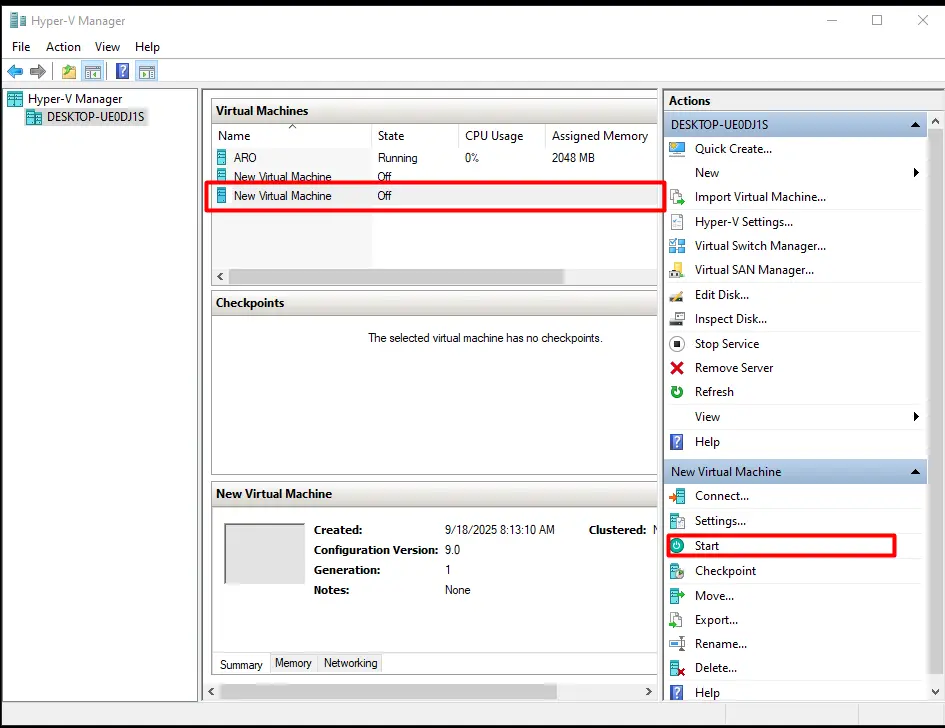Click Stop Service action label

pyautogui.click(x=727, y=344)
